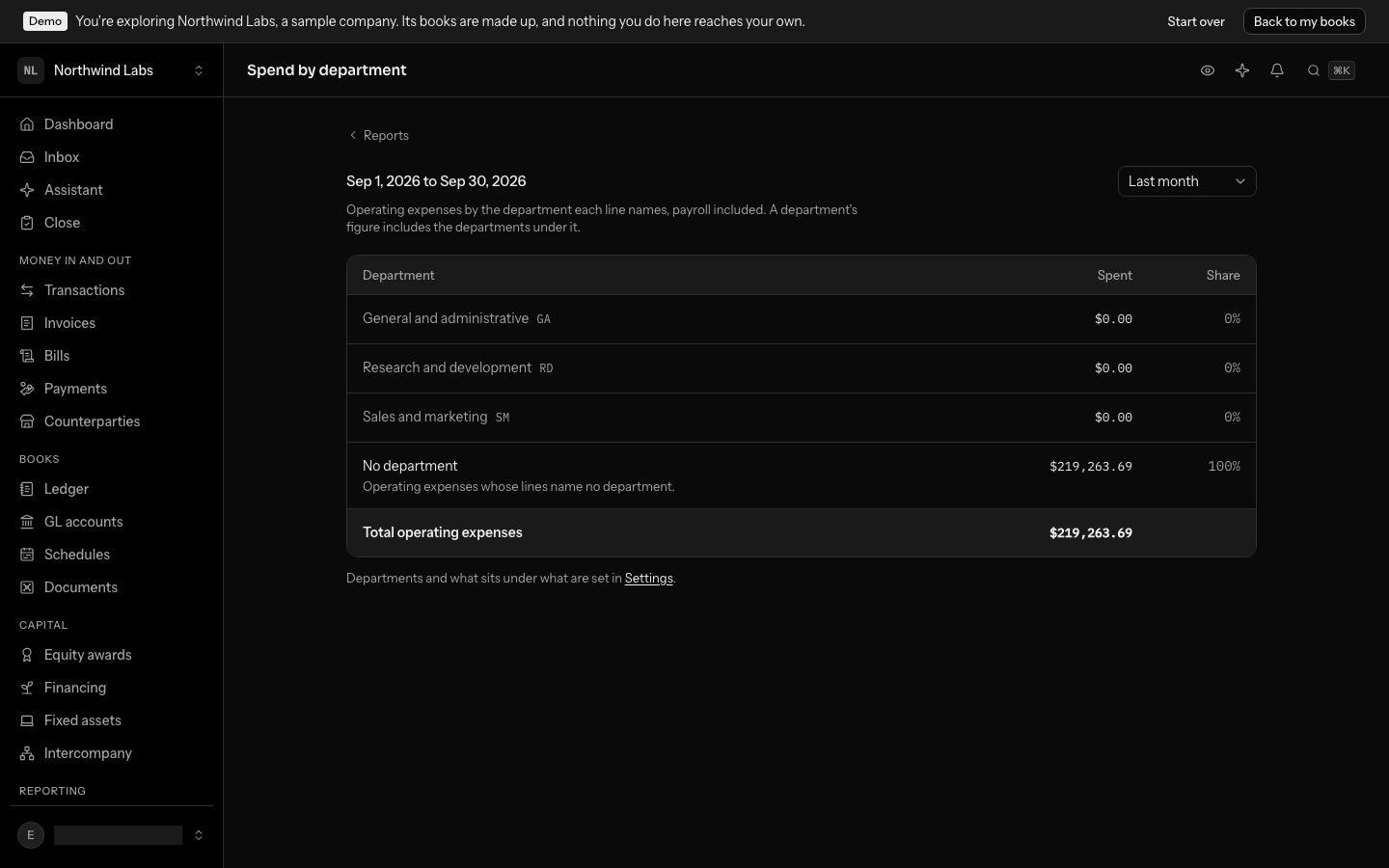Click the sparkle assistant icon in header
1389x868 pixels.
coord(1242,70)
